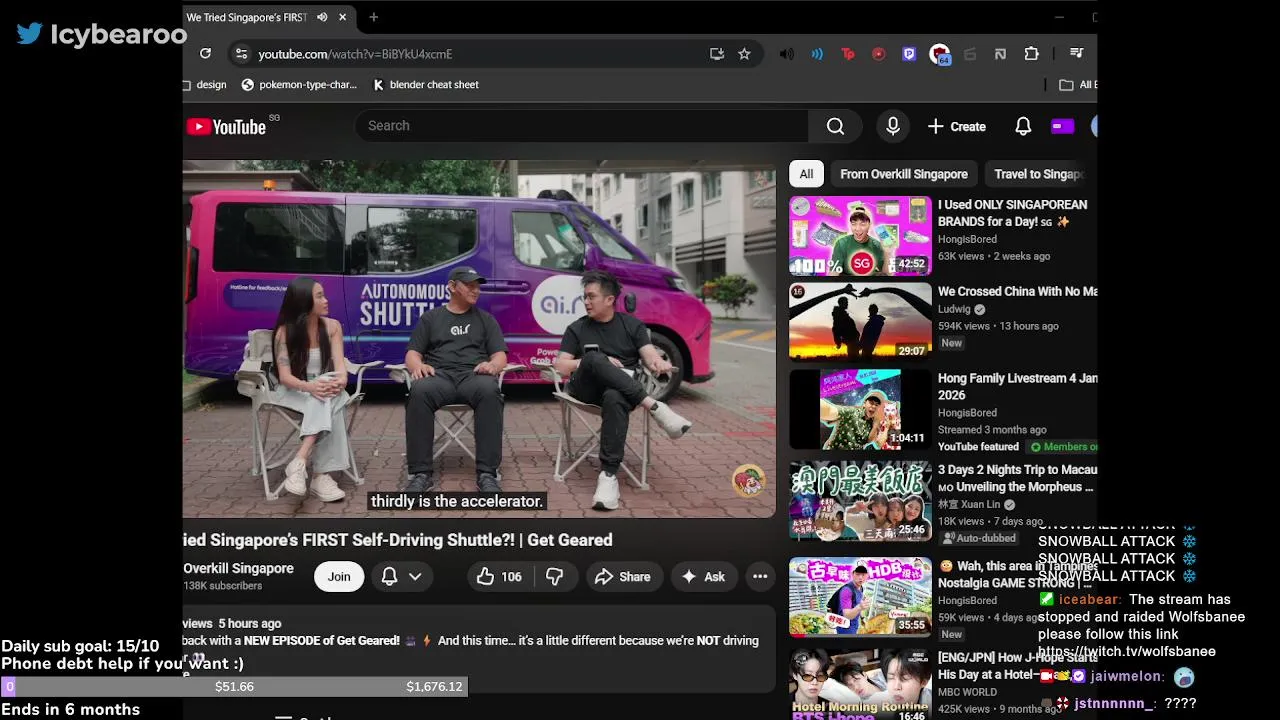Go to YouTube home via logo
1280x720 pixels.
point(227,126)
